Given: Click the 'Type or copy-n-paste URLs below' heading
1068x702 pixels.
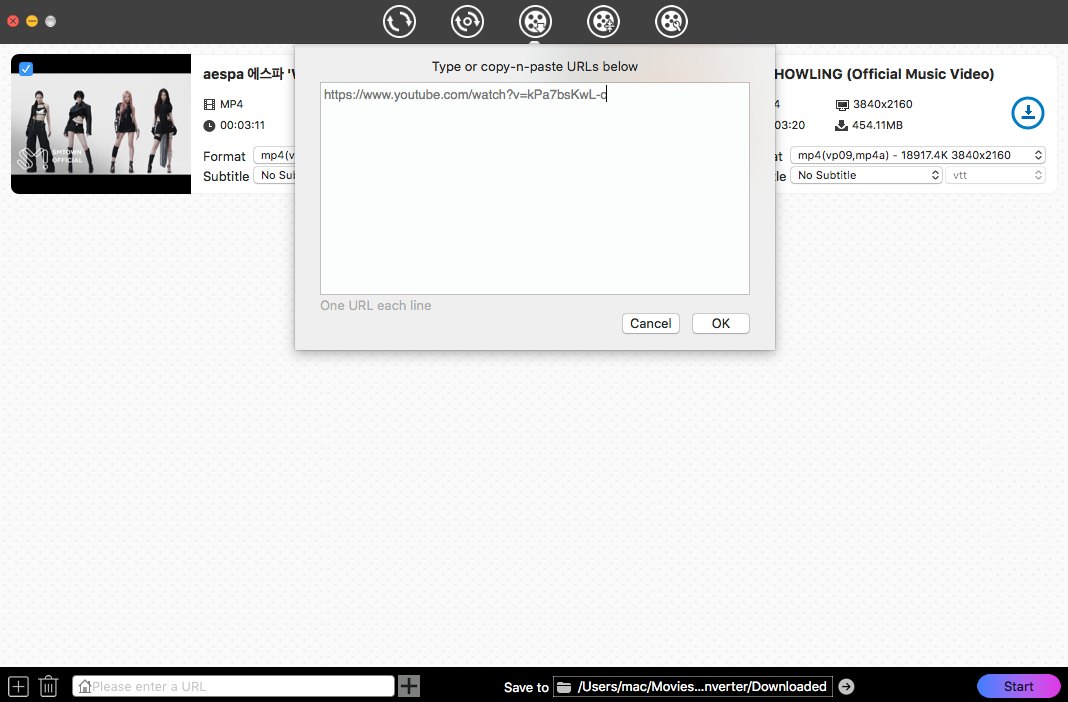Looking at the screenshot, I should [535, 67].
